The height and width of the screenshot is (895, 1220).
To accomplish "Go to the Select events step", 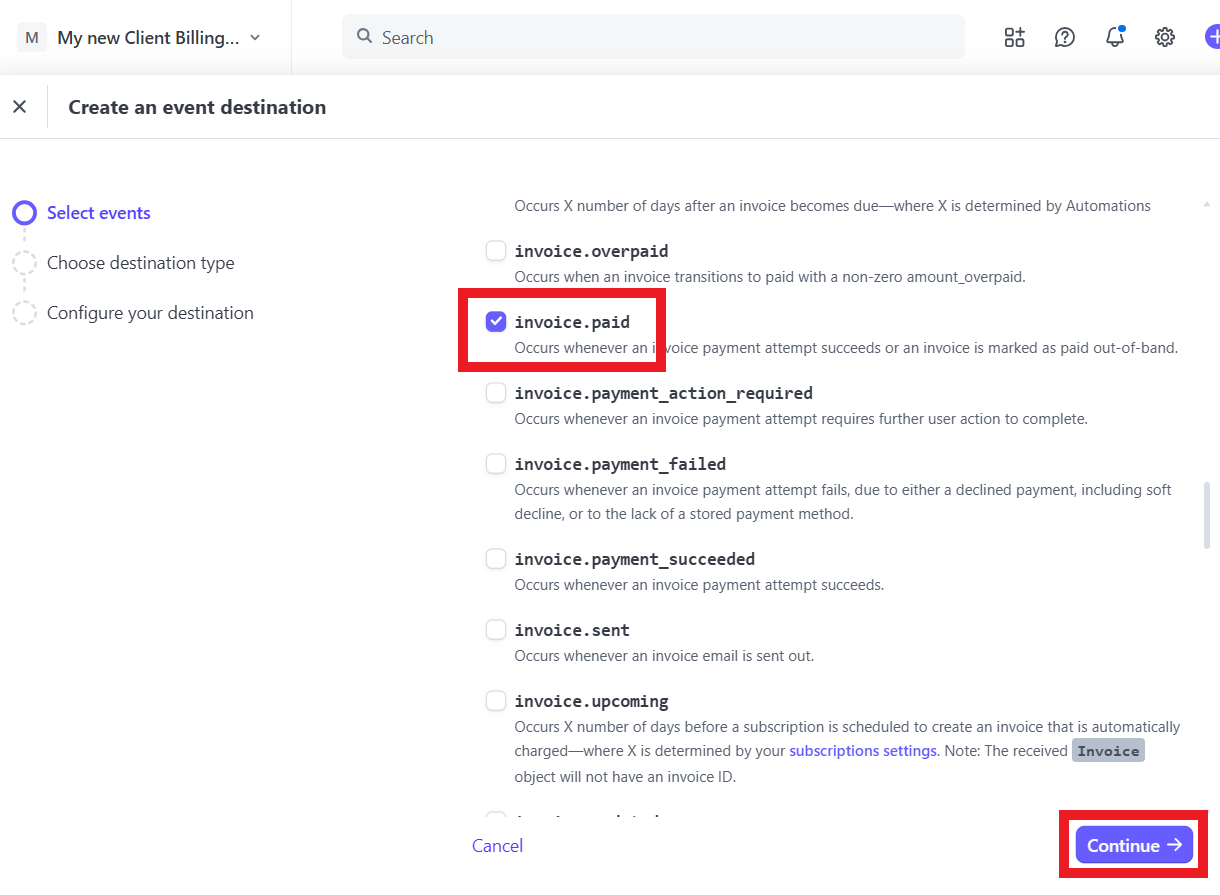I will (98, 213).
